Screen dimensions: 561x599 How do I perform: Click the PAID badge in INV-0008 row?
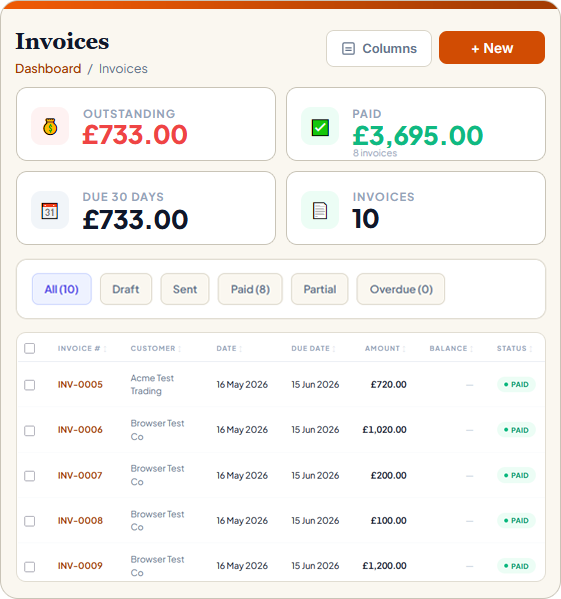tap(516, 520)
